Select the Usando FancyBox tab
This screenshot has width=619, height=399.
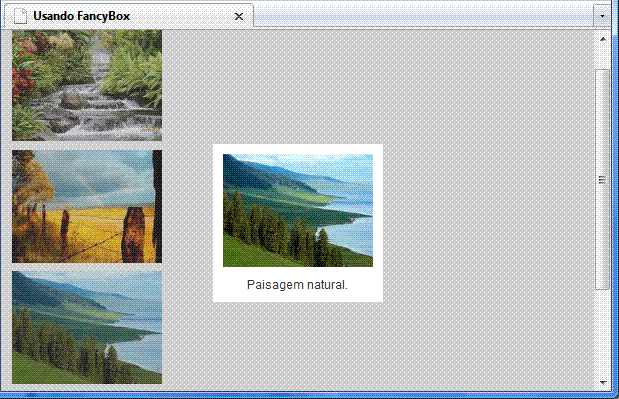[129, 16]
